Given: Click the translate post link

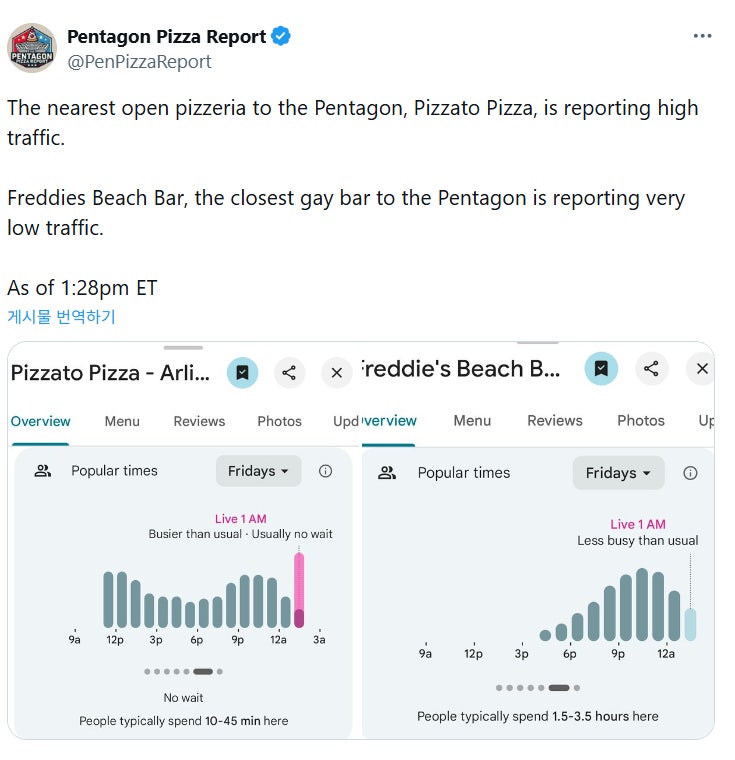Looking at the screenshot, I should (x=61, y=317).
